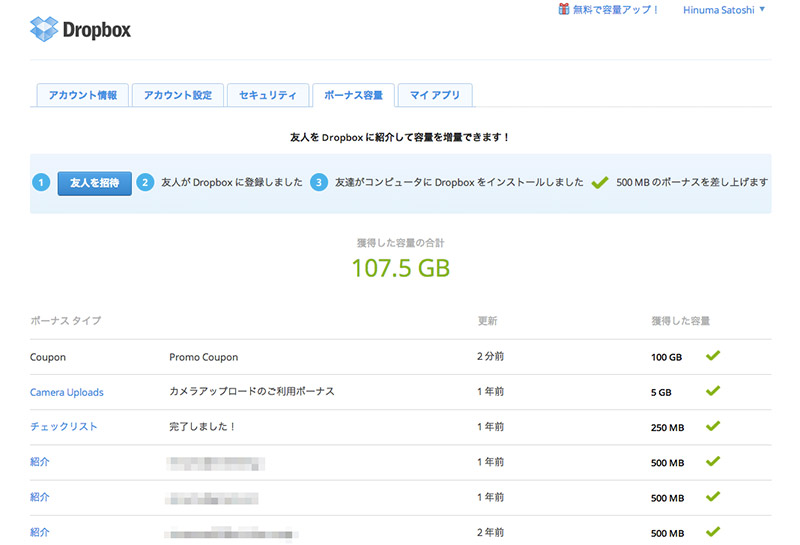Image resolution: width=800 pixels, height=545 pixels.
Task: Click the 500 MB のボーナスを差し上げます text
Action: pyautogui.click(x=692, y=182)
